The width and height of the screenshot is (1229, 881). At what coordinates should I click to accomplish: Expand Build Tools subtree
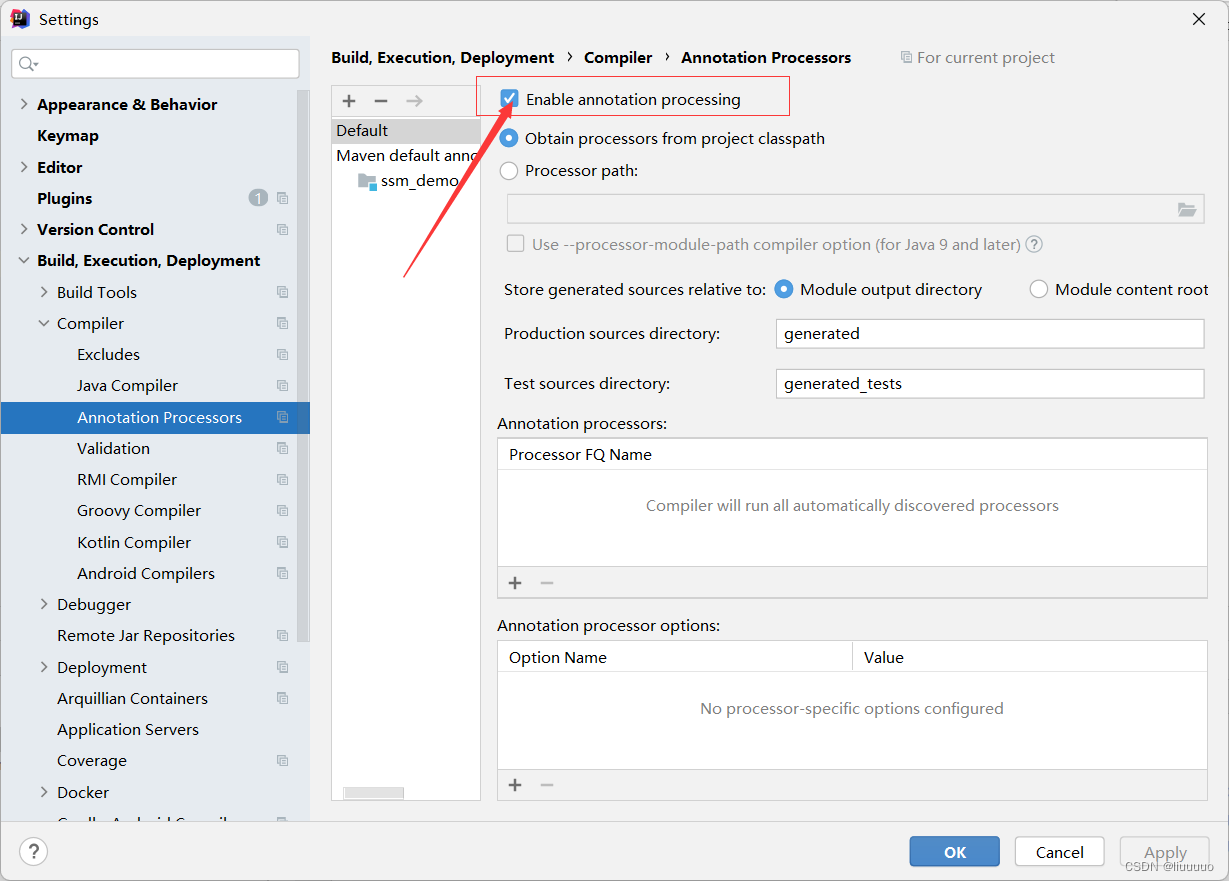[44, 292]
